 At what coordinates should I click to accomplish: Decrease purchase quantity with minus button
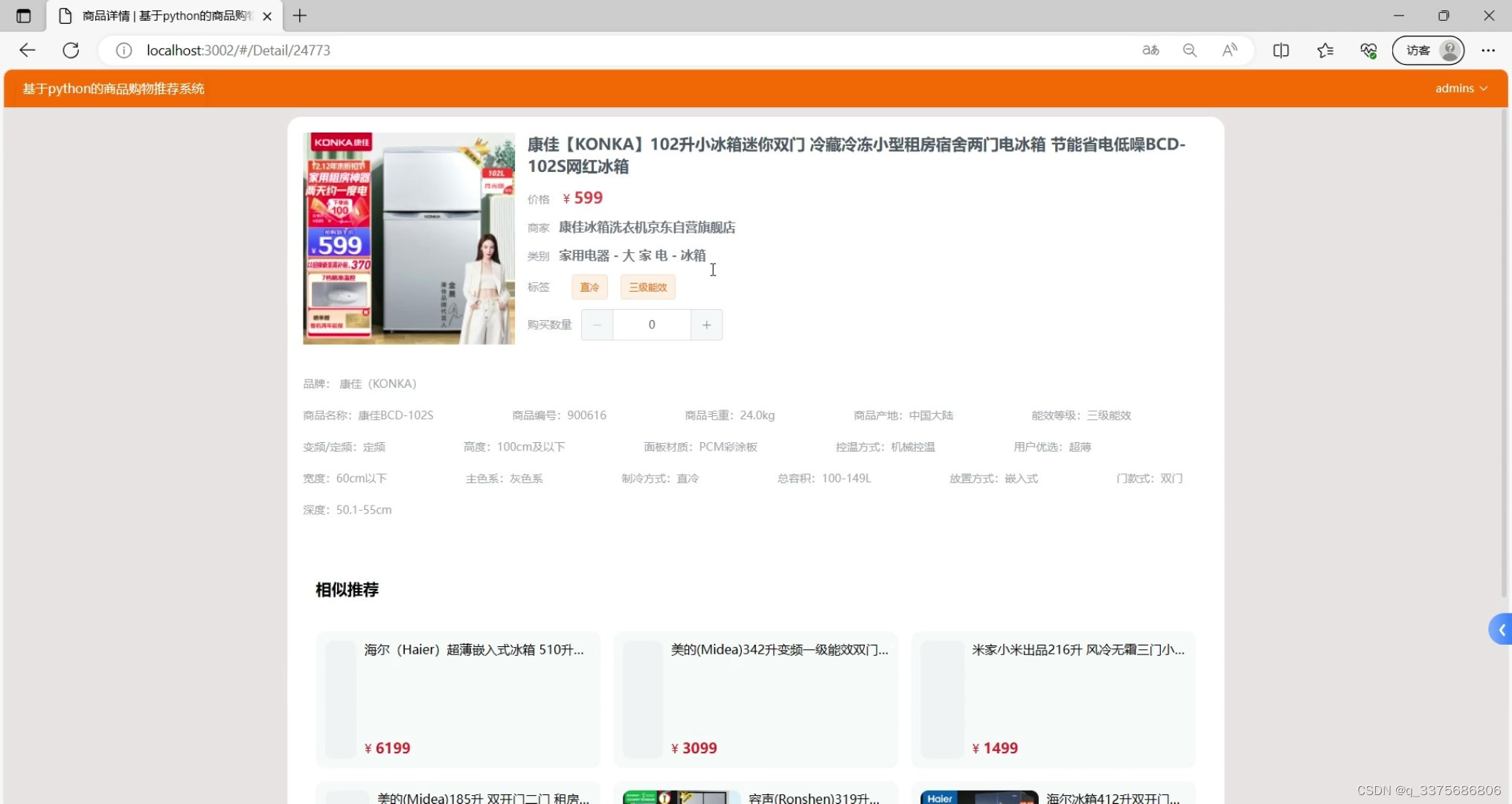[597, 325]
